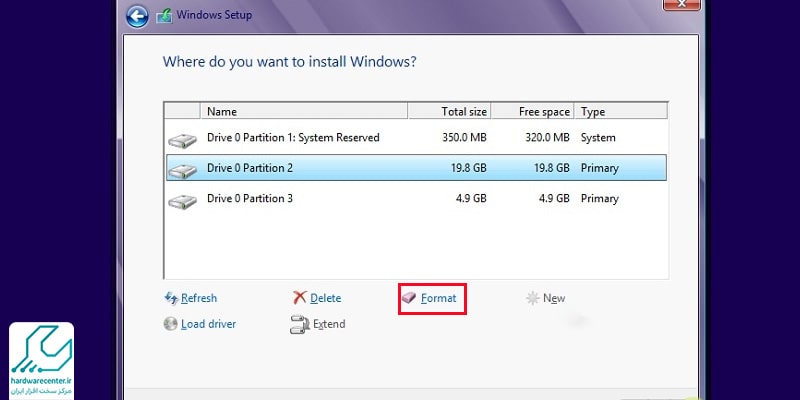Select the Drive 0 Partition 3 row
The width and height of the screenshot is (800, 400).
416,198
